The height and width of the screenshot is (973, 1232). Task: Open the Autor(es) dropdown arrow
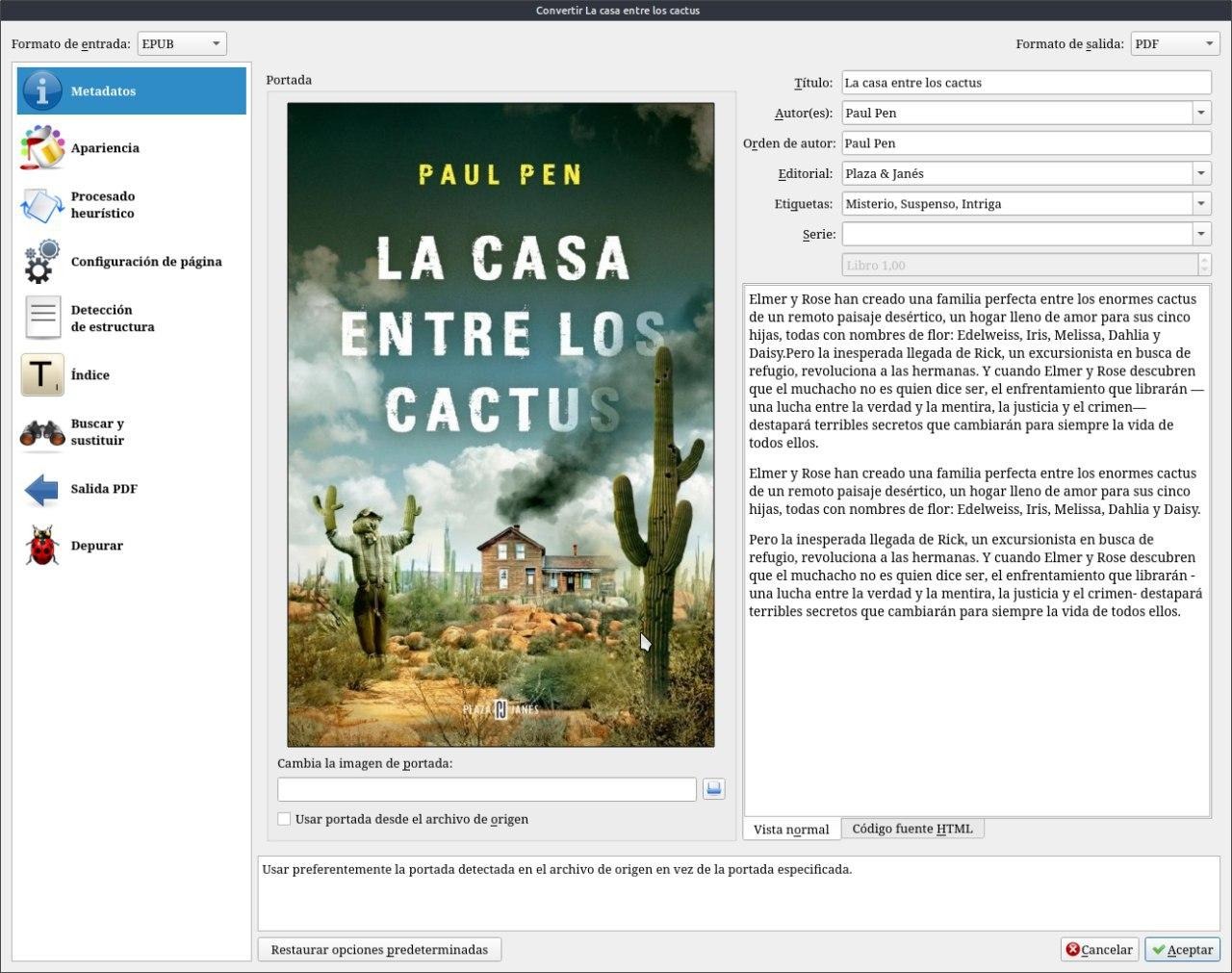[x=1201, y=113]
